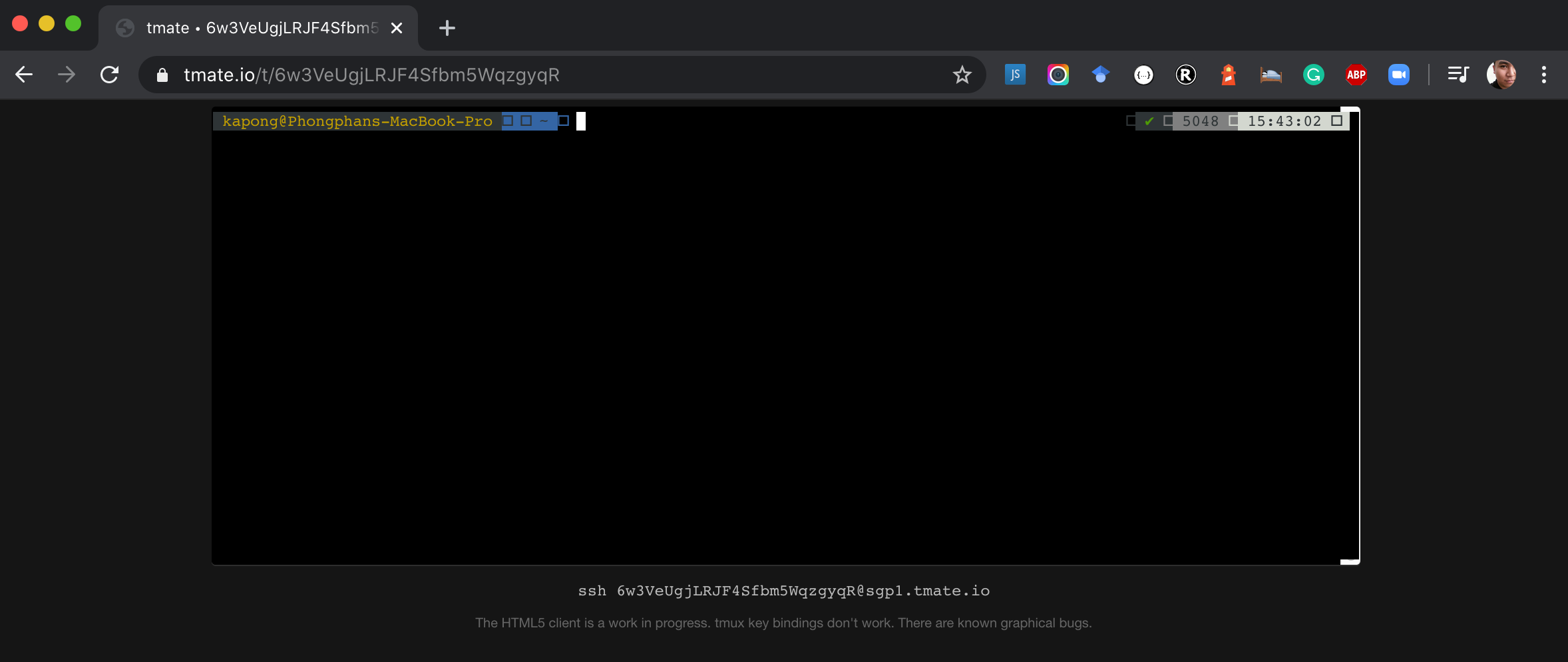Bookmark the page with the star icon
The image size is (1568, 662).
click(x=961, y=74)
